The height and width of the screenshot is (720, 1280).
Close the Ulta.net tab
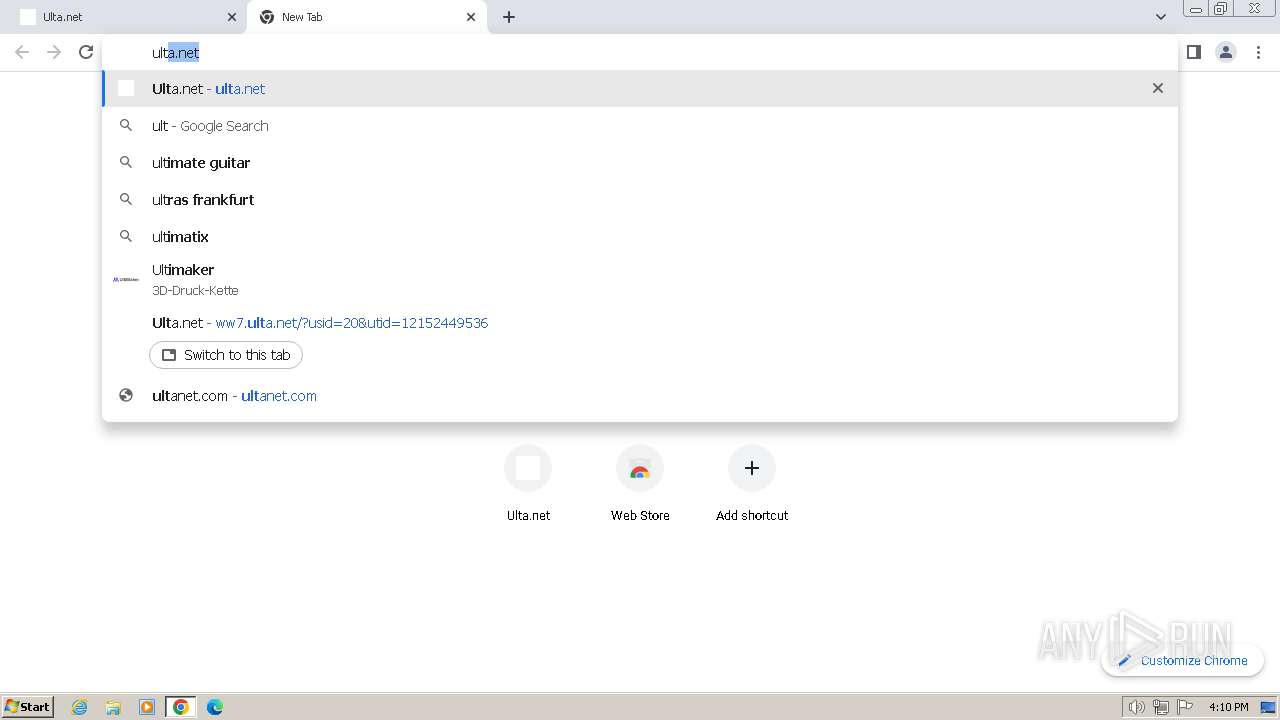[x=232, y=17]
